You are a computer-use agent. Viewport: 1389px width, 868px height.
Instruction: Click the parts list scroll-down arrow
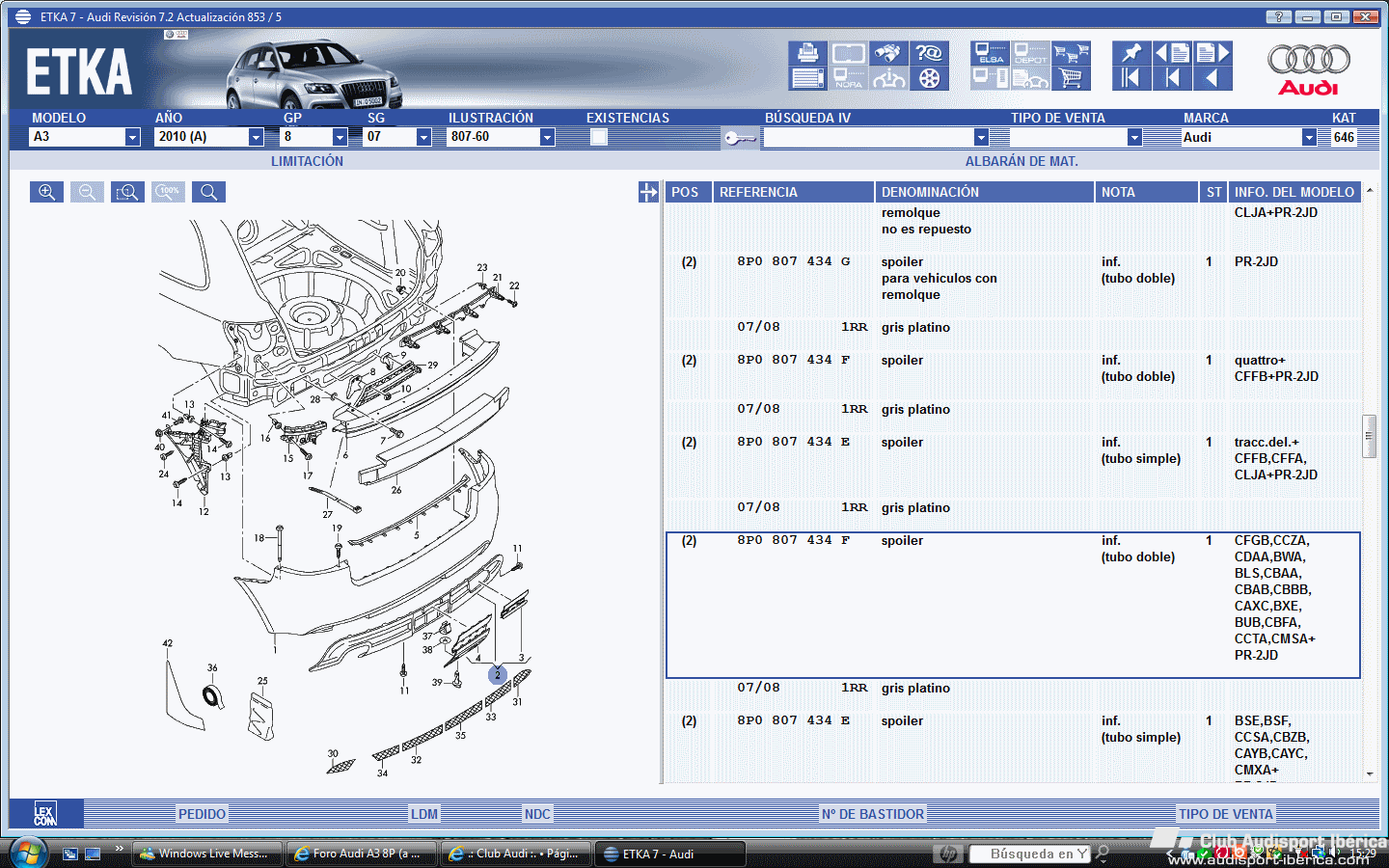[x=1370, y=773]
